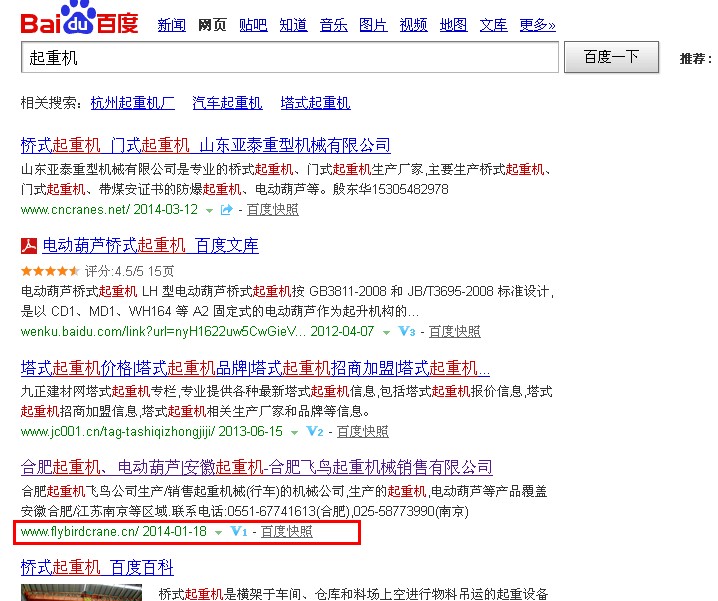Click URL text www.cncranes.net/ 2014-03-12
Screen dimensions: 718x601
(109, 210)
